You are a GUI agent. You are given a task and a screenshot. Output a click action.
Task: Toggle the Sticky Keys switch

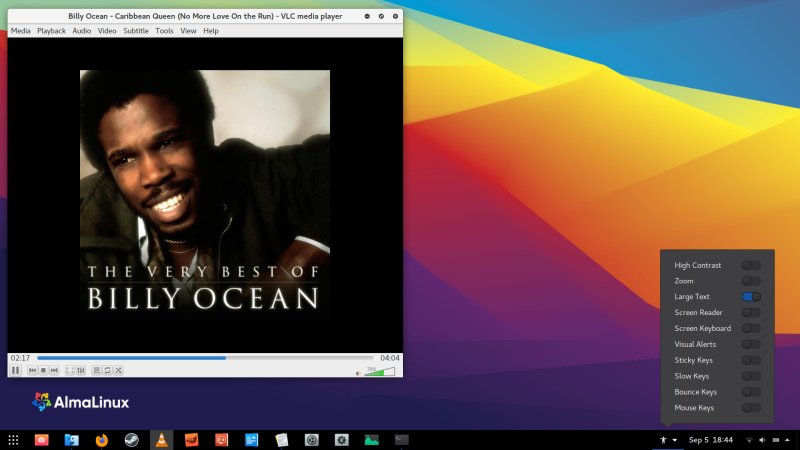point(751,360)
